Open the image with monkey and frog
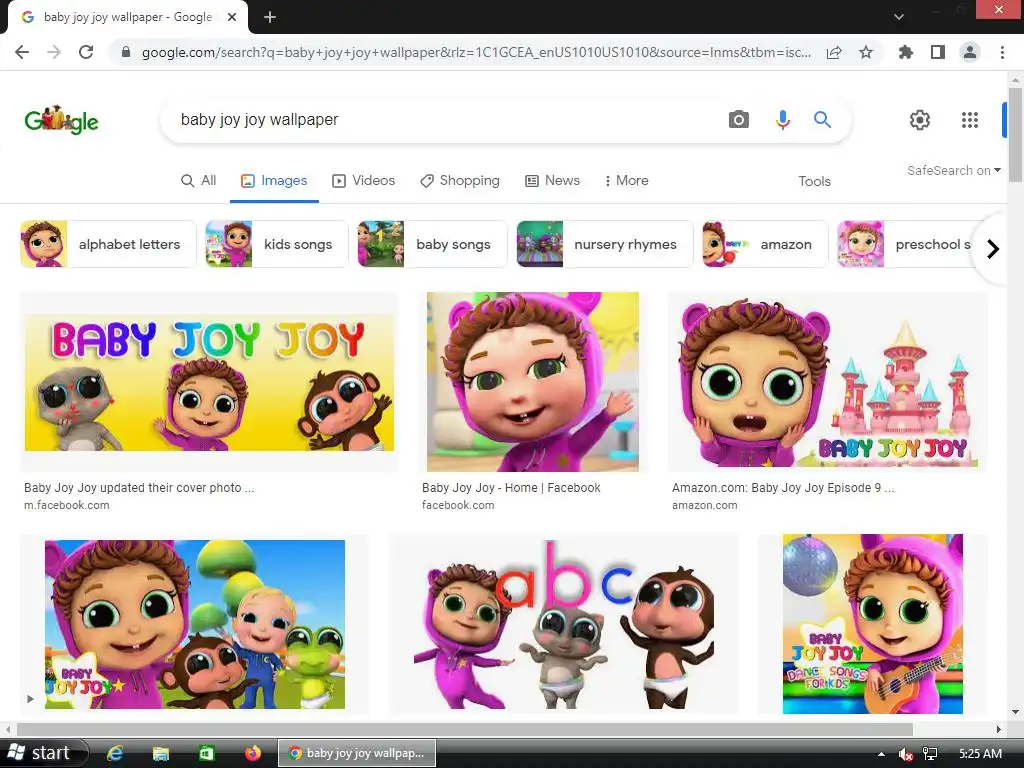 195,624
